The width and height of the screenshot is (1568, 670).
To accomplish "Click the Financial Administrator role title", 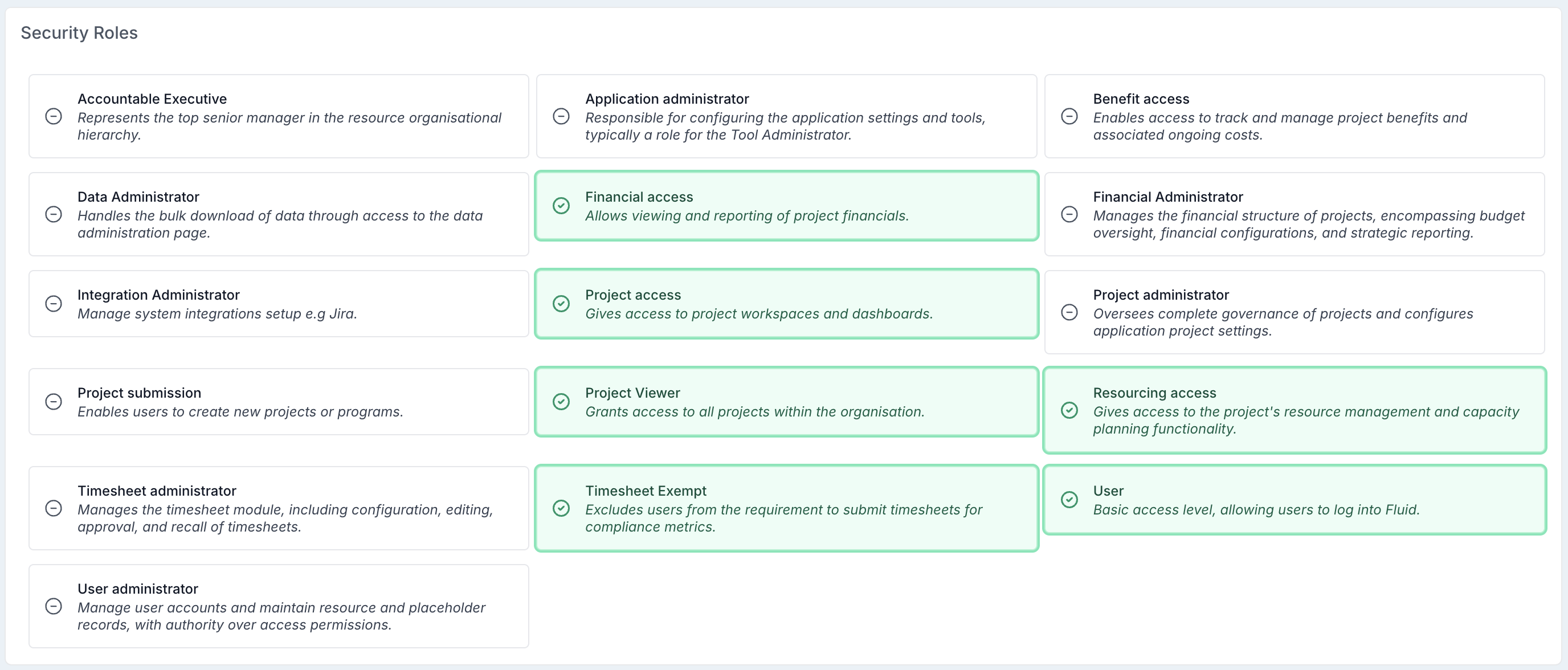I will (x=1168, y=197).
